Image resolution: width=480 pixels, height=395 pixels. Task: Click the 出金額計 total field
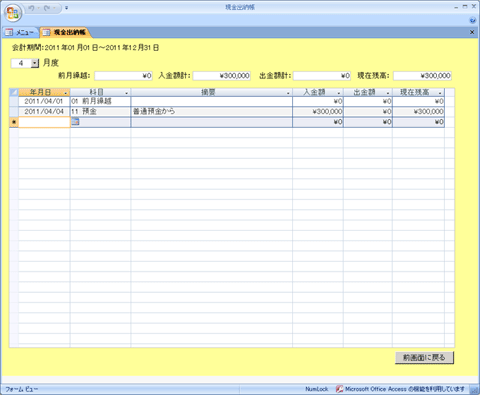[x=322, y=76]
